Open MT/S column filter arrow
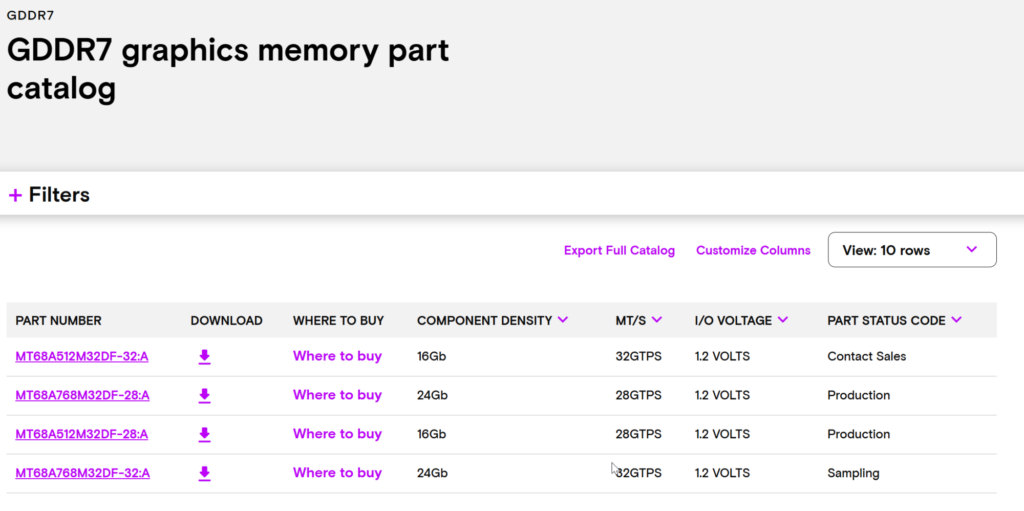The height and width of the screenshot is (511, 1024). coord(656,320)
